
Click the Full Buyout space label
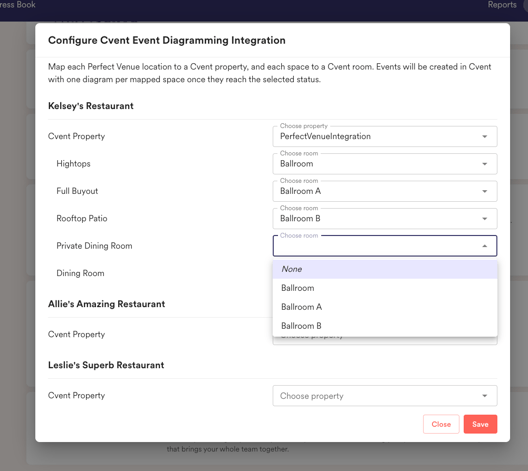pos(77,191)
